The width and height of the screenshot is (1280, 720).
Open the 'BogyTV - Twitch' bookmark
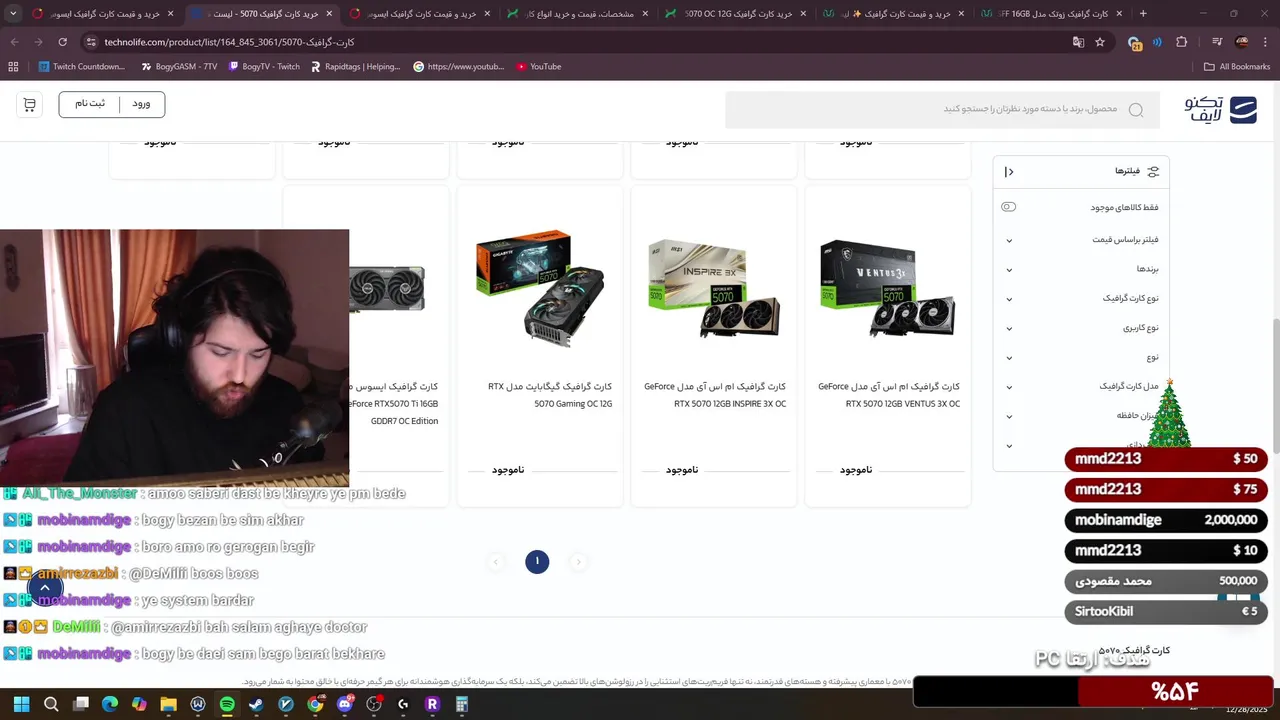pos(264,67)
